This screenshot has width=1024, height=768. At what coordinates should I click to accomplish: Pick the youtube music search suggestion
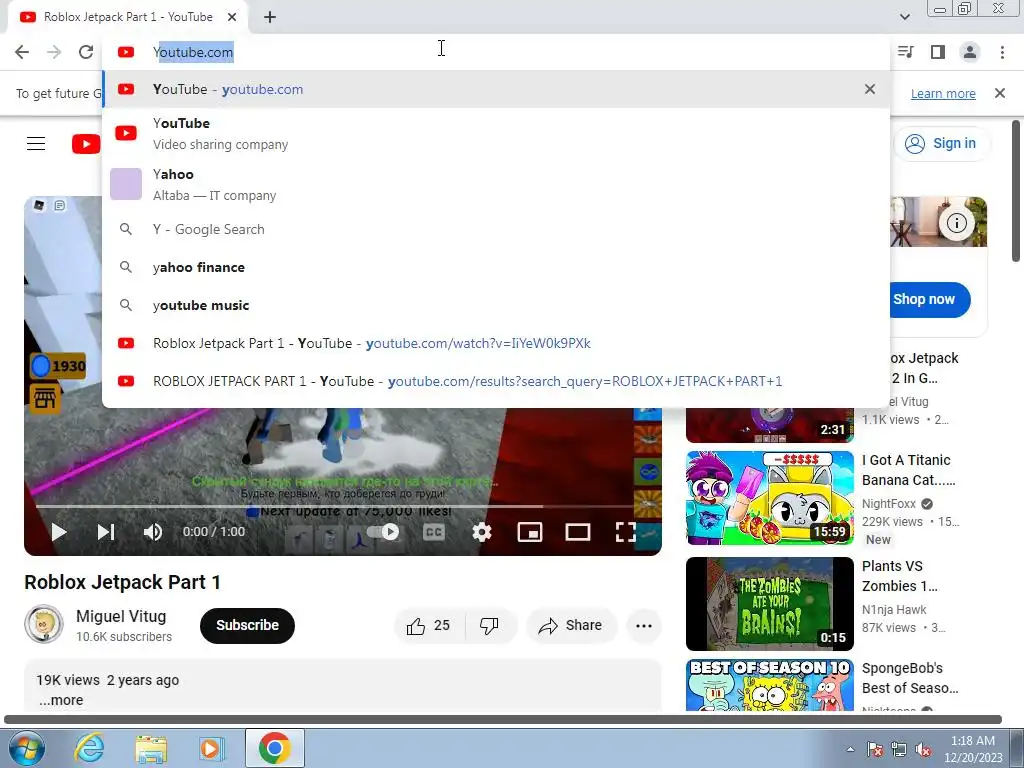496,305
